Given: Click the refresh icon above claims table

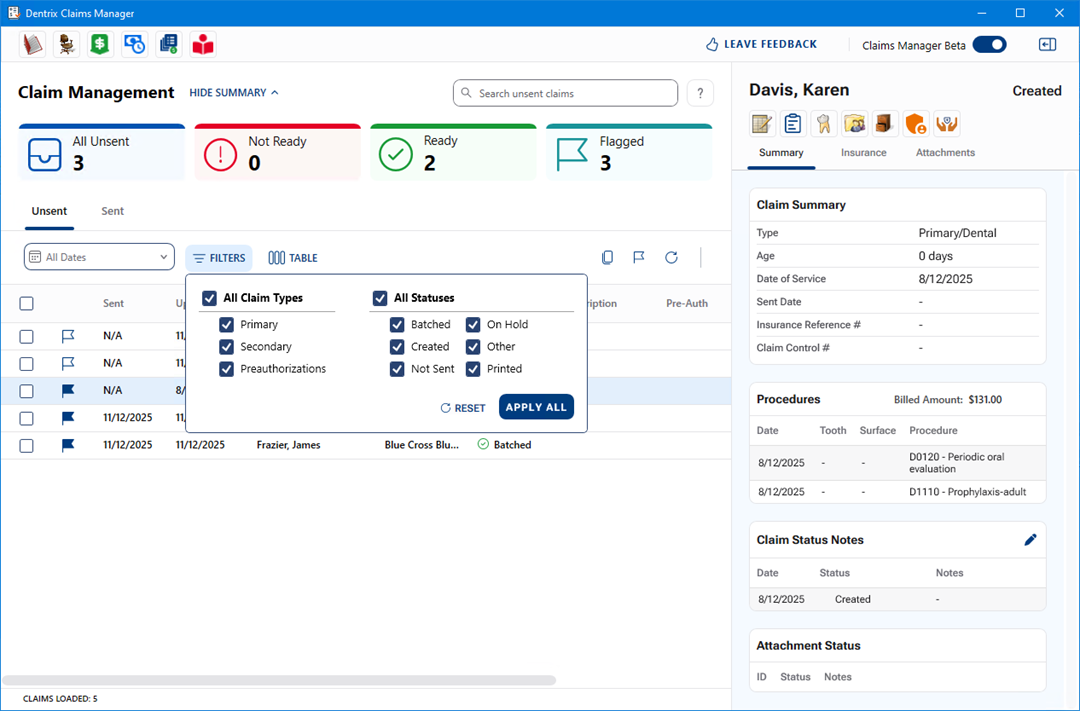Looking at the screenshot, I should point(671,258).
